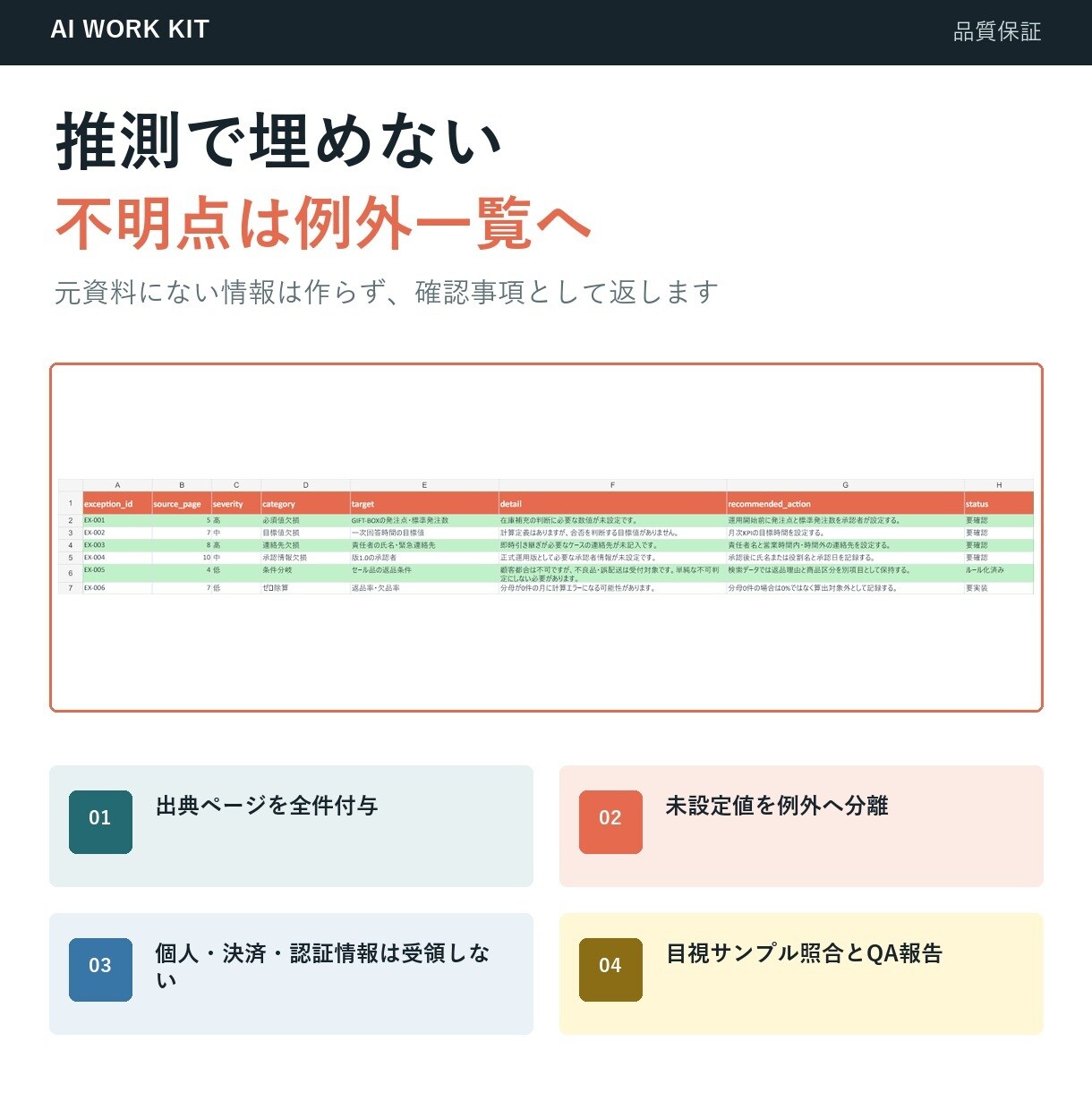This screenshot has width=1092, height=1110.
Task: Select column C header in spreadsheet
Action: (x=236, y=485)
